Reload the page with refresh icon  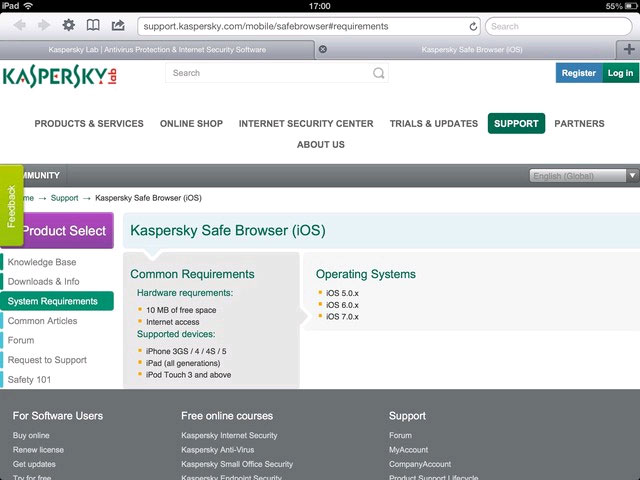[x=473, y=26]
